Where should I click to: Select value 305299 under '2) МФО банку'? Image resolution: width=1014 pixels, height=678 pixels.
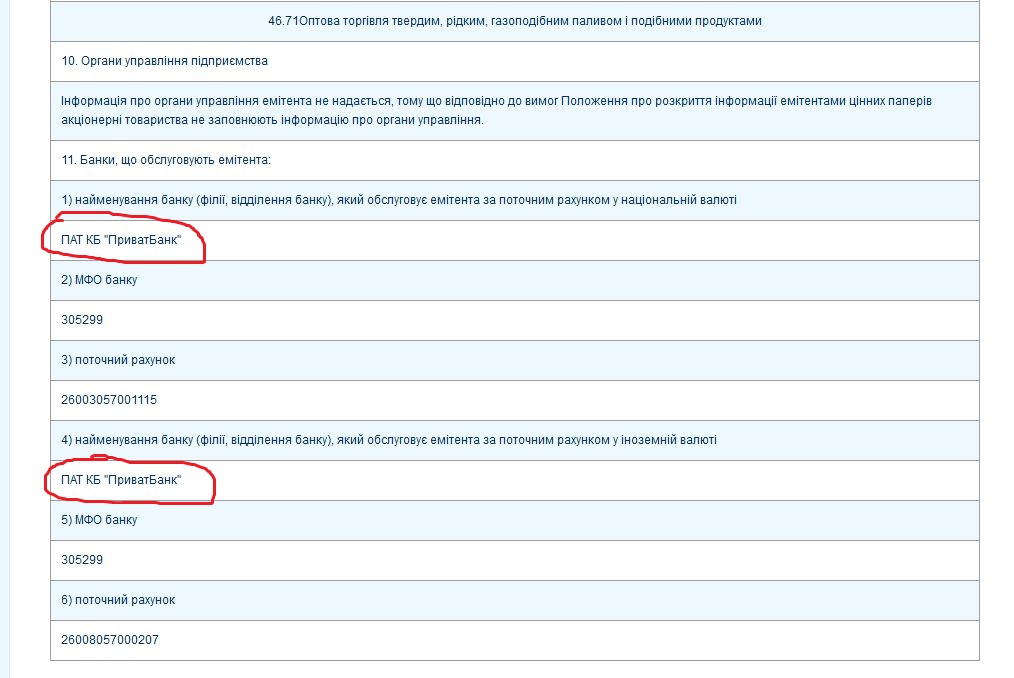point(82,320)
